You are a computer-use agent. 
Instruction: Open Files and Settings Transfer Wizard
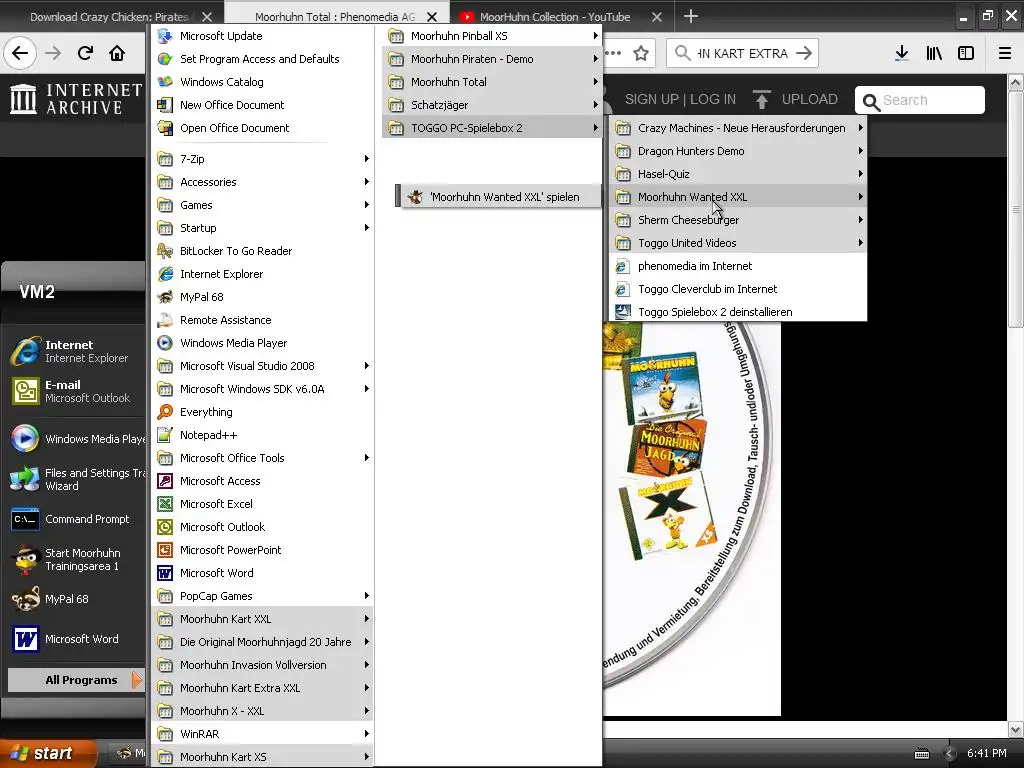pyautogui.click(x=75, y=479)
